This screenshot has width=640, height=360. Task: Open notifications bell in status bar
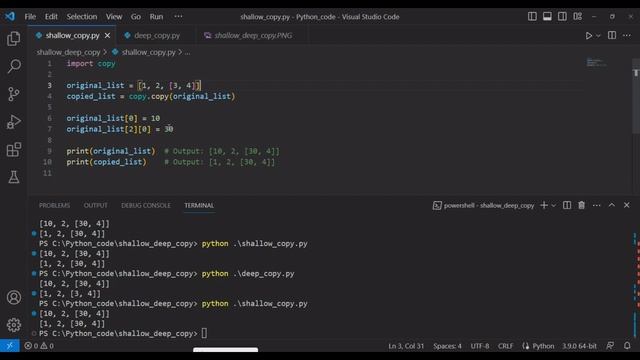[x=627, y=346]
